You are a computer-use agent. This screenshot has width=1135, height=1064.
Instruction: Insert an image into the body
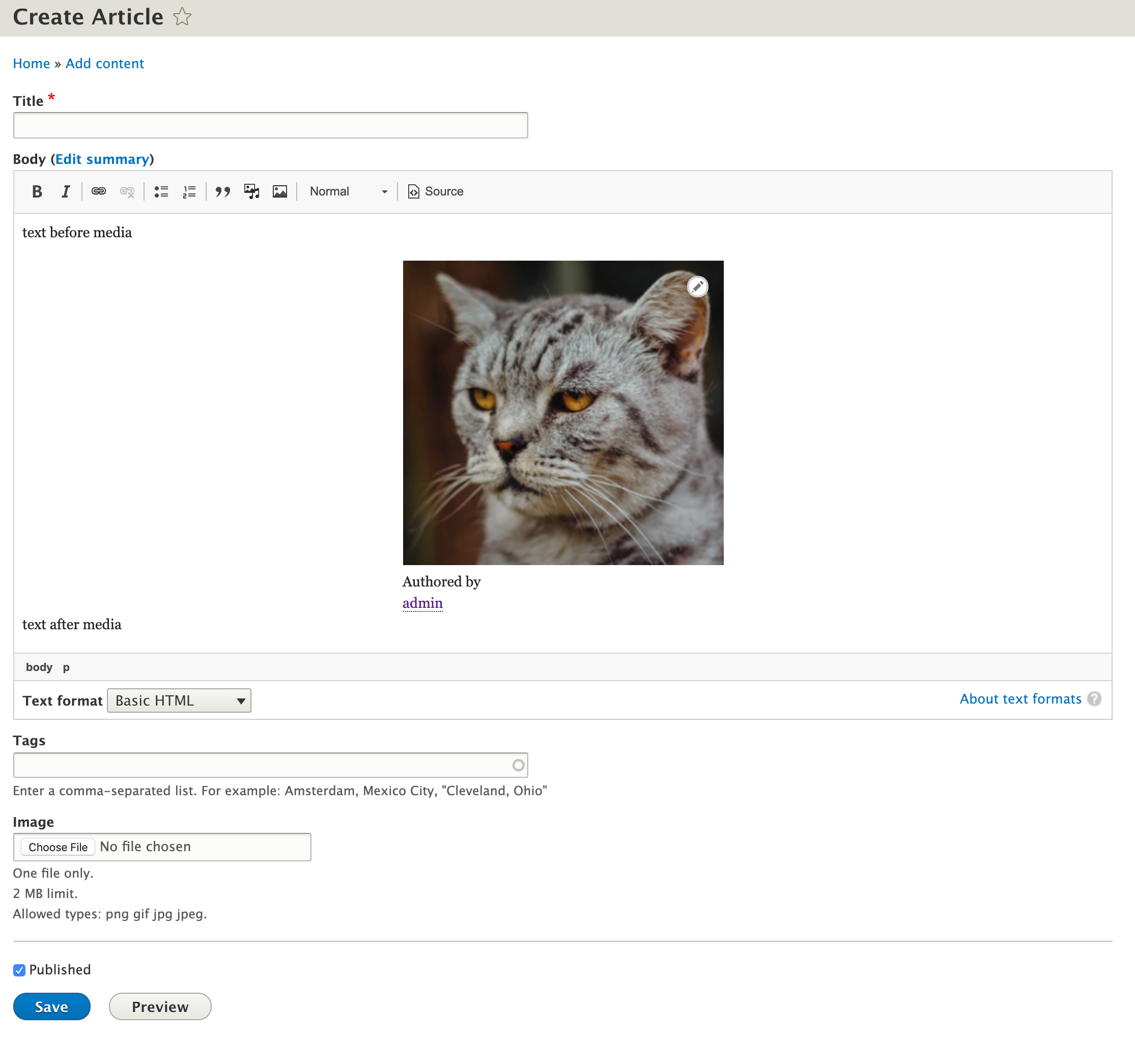point(280,191)
